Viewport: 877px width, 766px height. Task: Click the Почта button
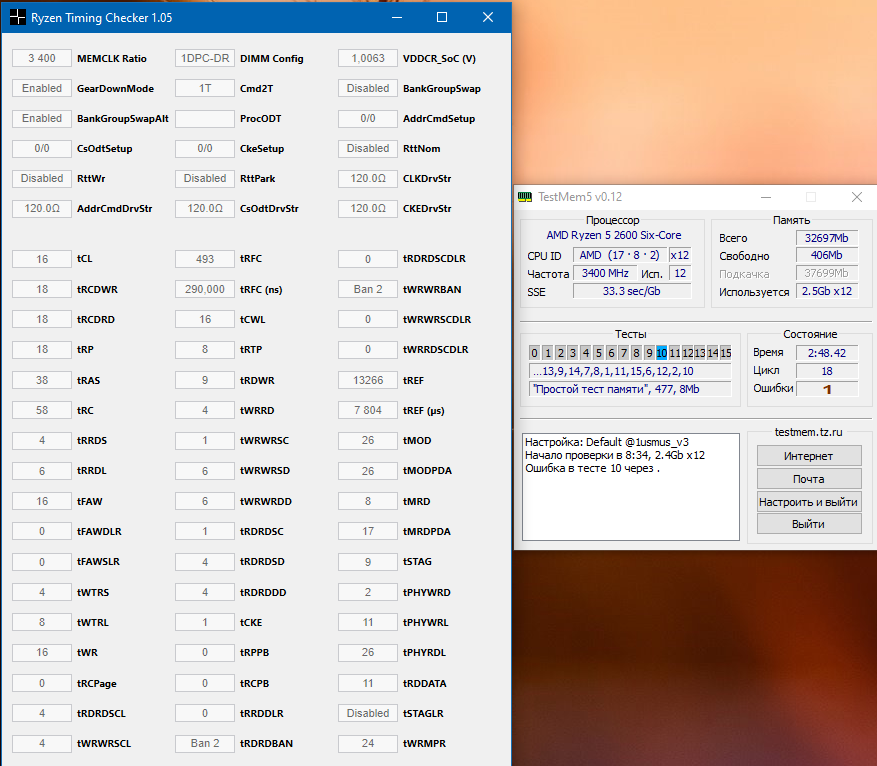click(x=809, y=479)
